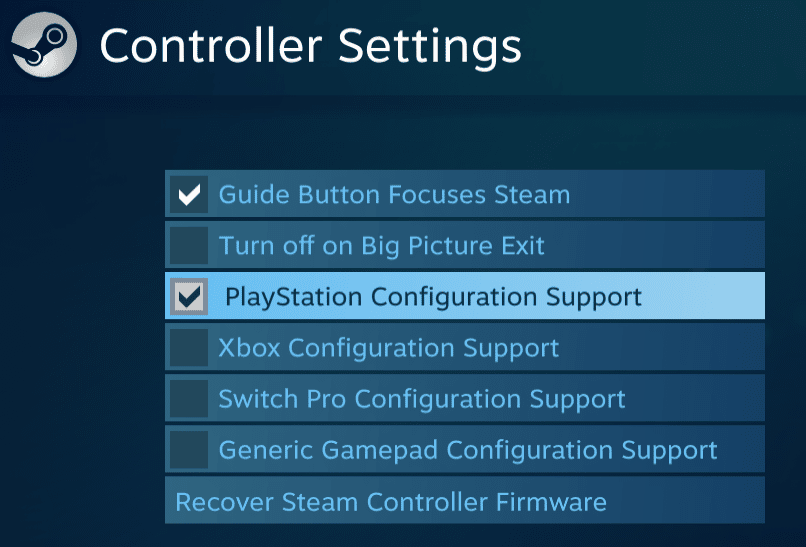Viewport: 806px width, 547px height.
Task: Enable the Generic Gamepad Configuration Support checkbox
Action: [188, 450]
